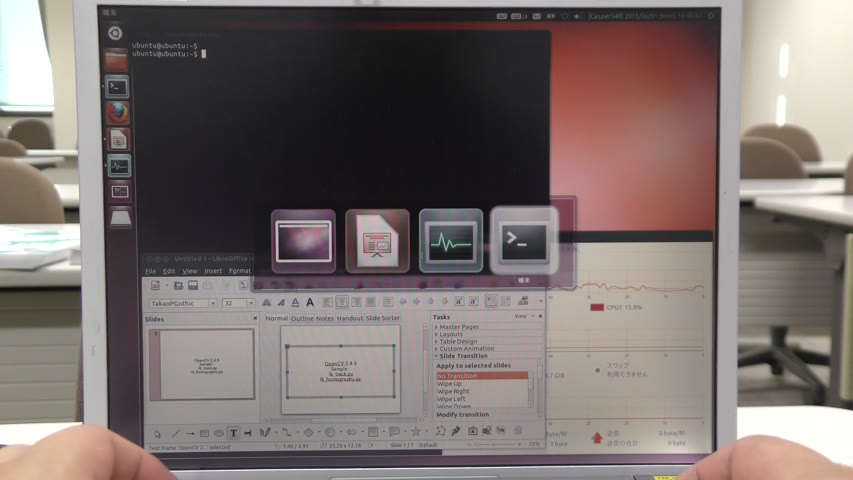Choose Show Desktop in app switcher

(x=303, y=241)
